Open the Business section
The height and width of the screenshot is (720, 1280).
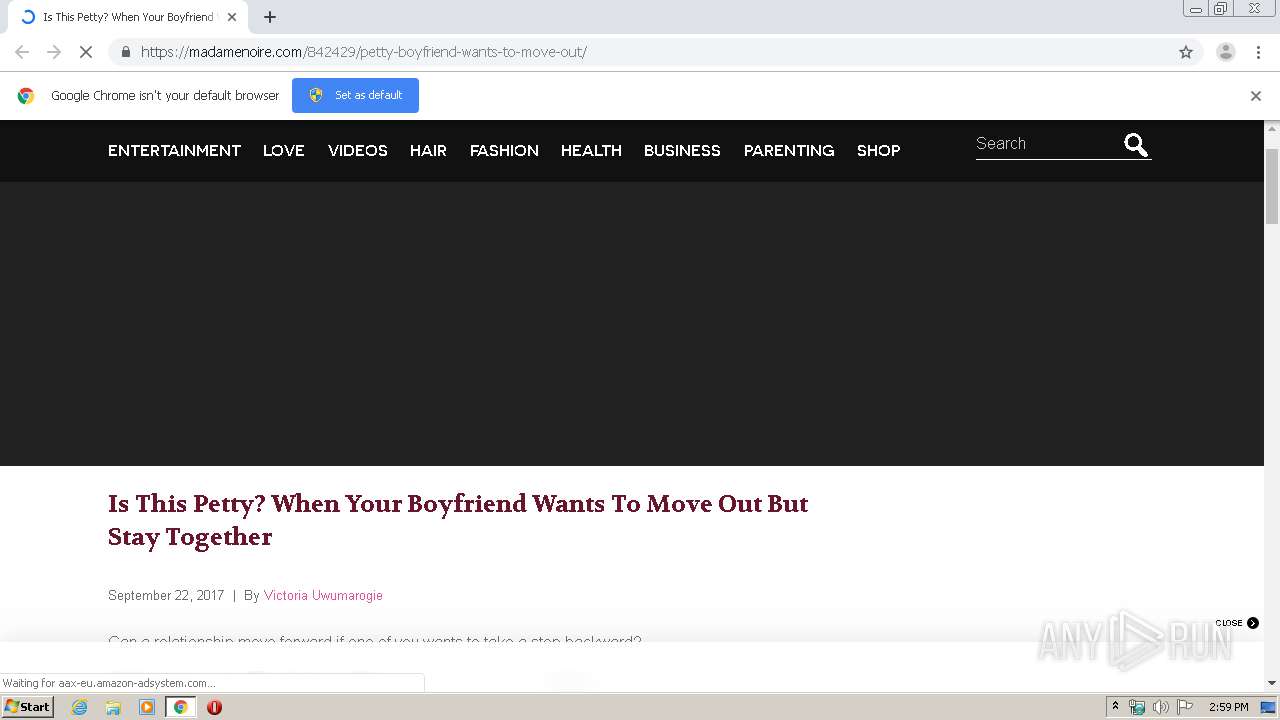coord(682,150)
